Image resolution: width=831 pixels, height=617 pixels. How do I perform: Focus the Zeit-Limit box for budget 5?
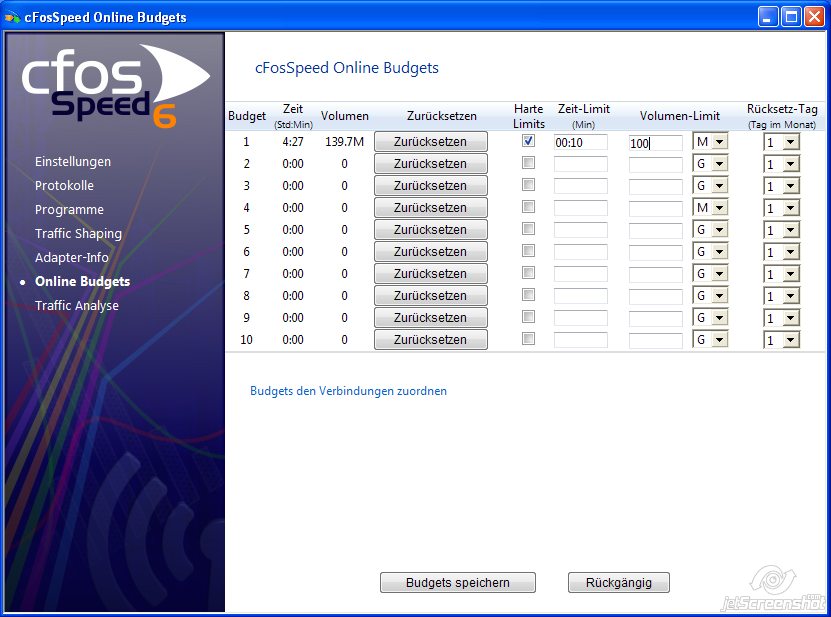pos(581,231)
